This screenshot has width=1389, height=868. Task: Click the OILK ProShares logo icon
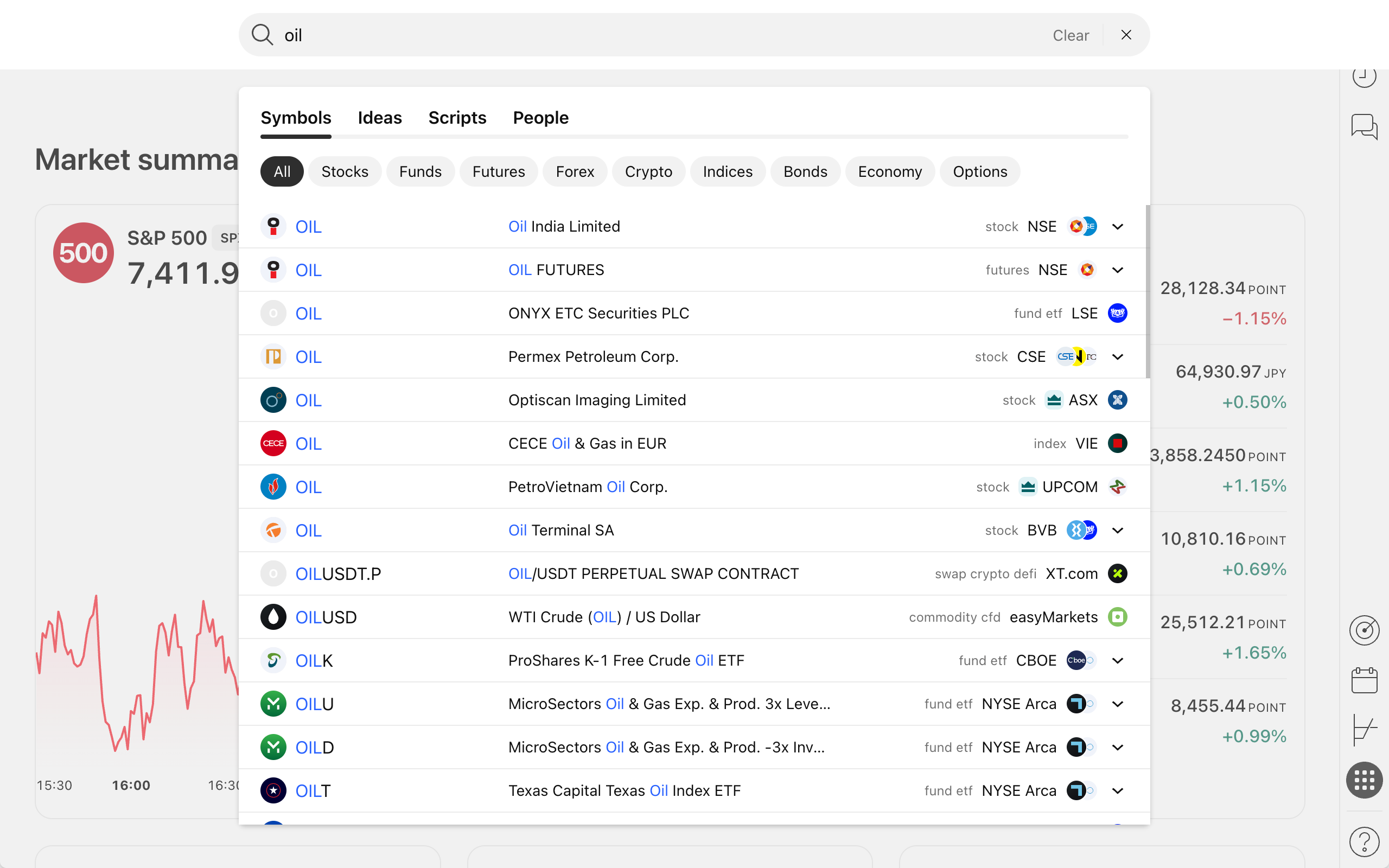pyautogui.click(x=273, y=661)
